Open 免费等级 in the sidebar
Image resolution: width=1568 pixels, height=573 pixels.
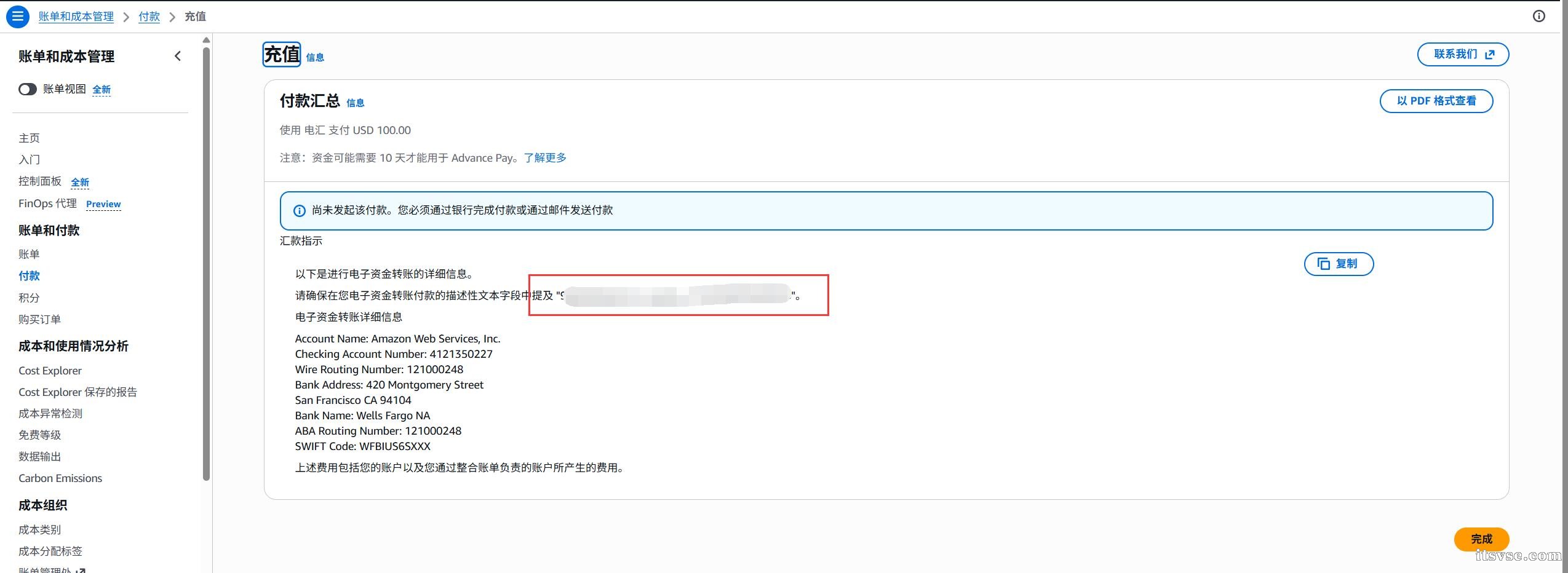tap(39, 435)
